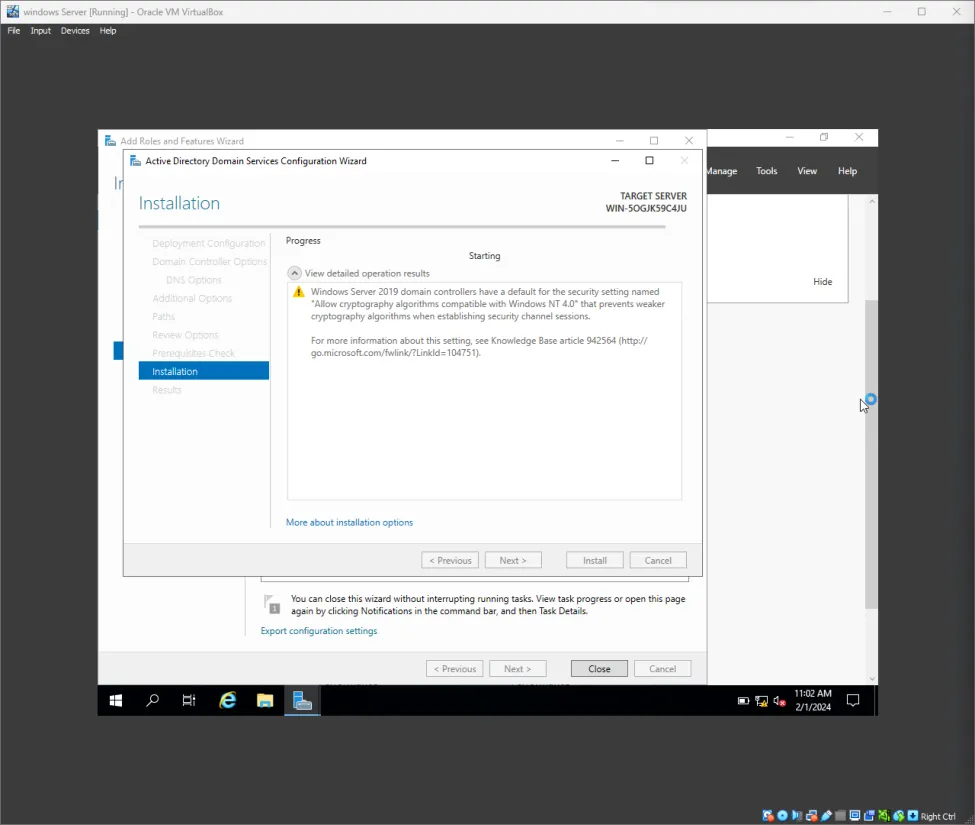Screen dimensions: 975x825
Task: Select Additional Options step
Action: [192, 298]
